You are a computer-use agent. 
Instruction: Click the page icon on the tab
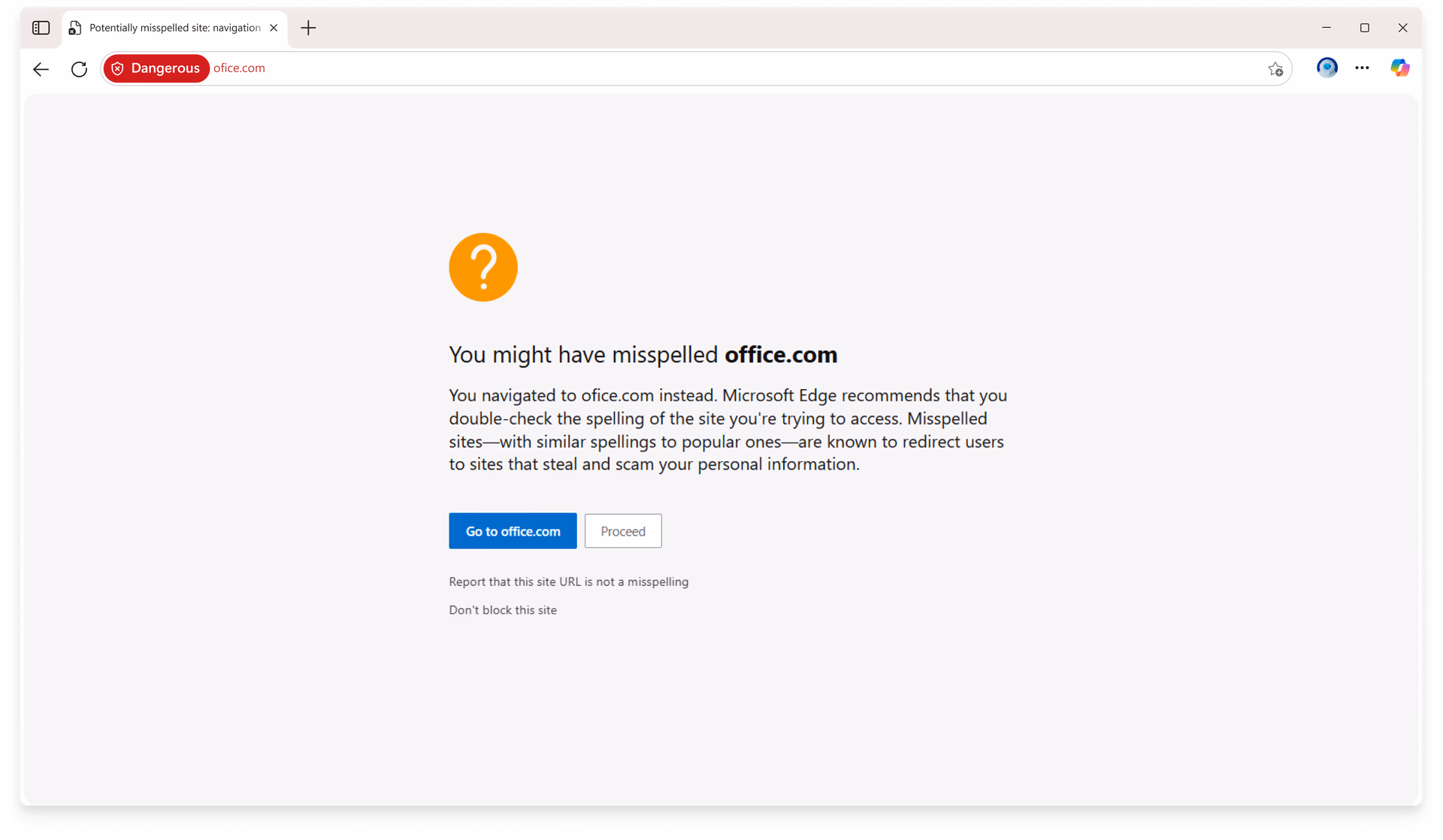[x=74, y=28]
